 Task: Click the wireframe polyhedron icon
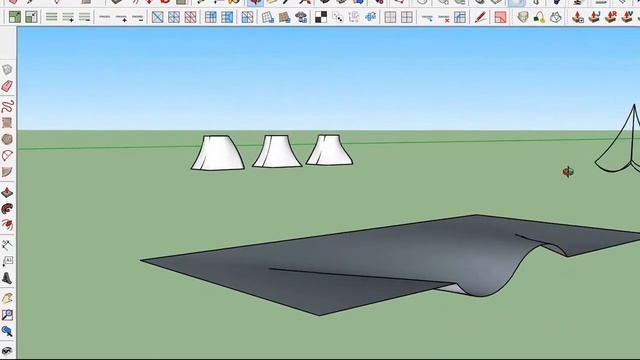pos(556,17)
